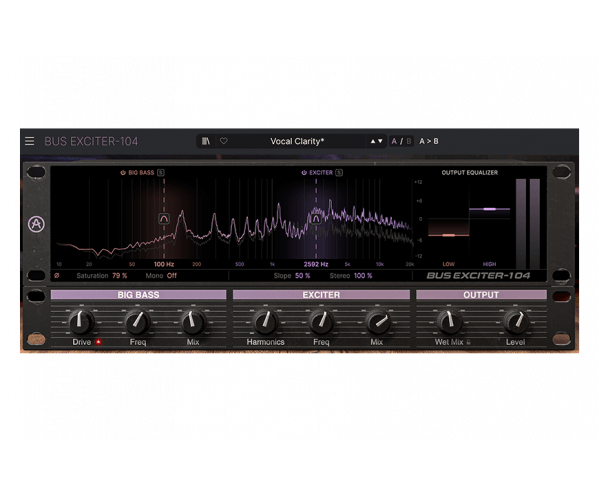Screen dimensions: 597x497
Task: Go to the next preset with down arrow
Action: click(x=380, y=141)
